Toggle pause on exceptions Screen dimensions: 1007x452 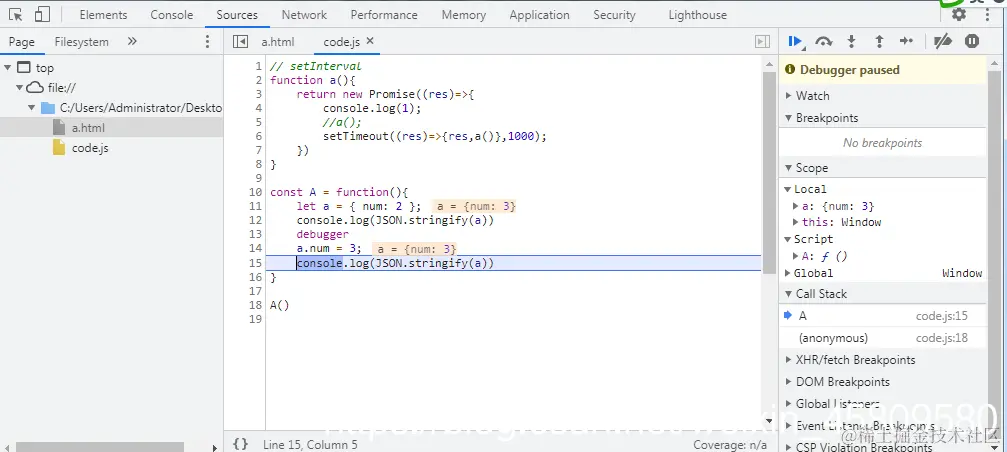point(972,41)
